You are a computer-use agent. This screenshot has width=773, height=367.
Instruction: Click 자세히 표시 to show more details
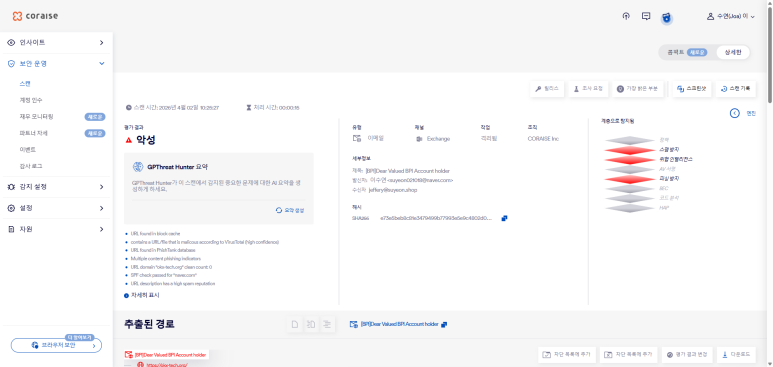pos(141,295)
